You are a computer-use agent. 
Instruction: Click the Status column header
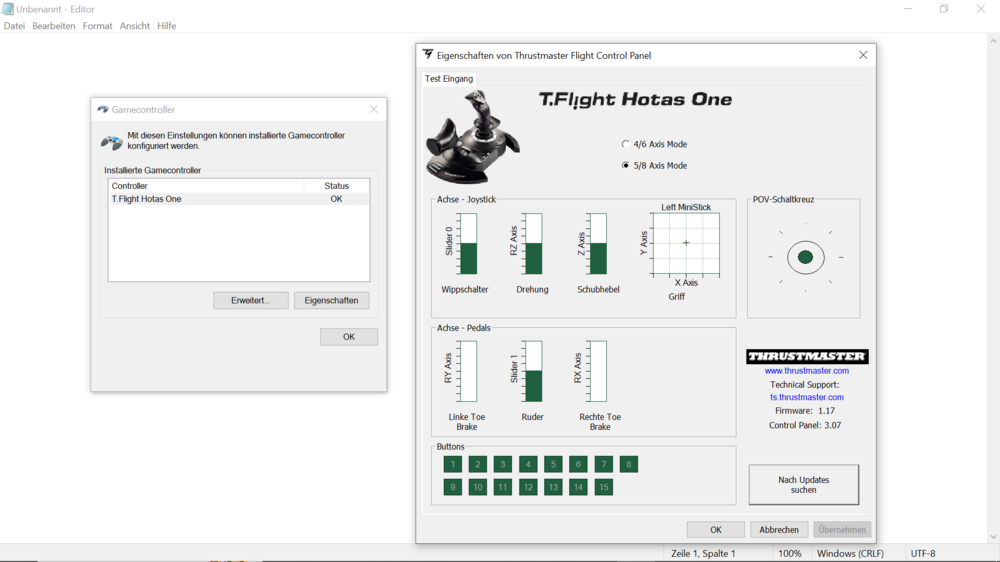tap(337, 186)
